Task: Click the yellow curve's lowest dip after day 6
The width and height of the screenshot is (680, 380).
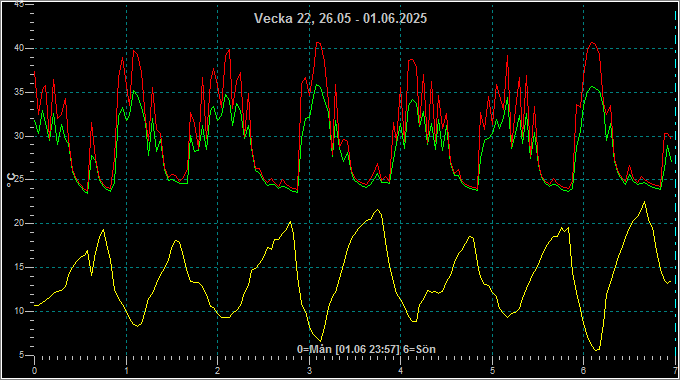Action: click(x=597, y=350)
